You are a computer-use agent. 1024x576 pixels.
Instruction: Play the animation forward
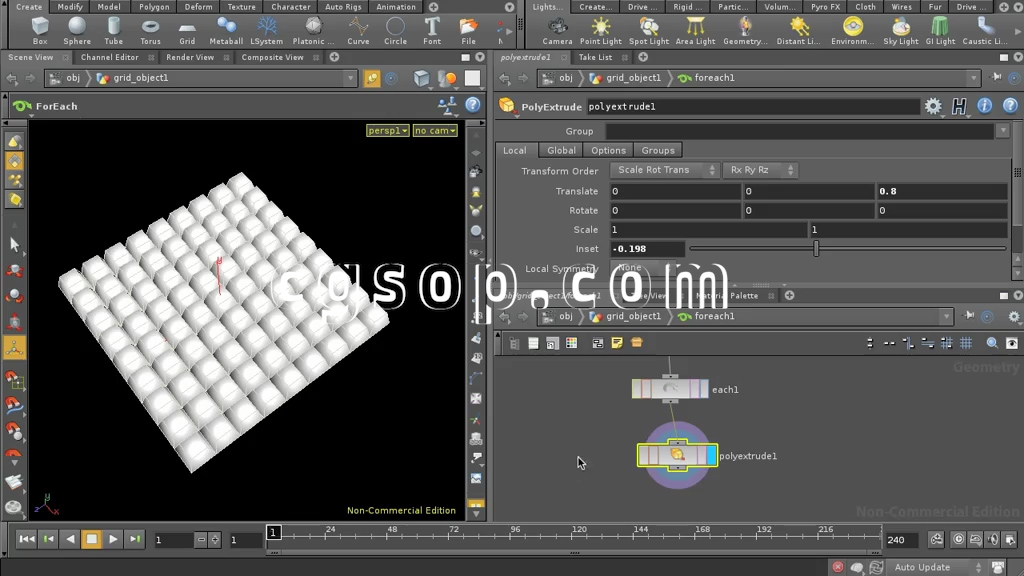tap(113, 539)
